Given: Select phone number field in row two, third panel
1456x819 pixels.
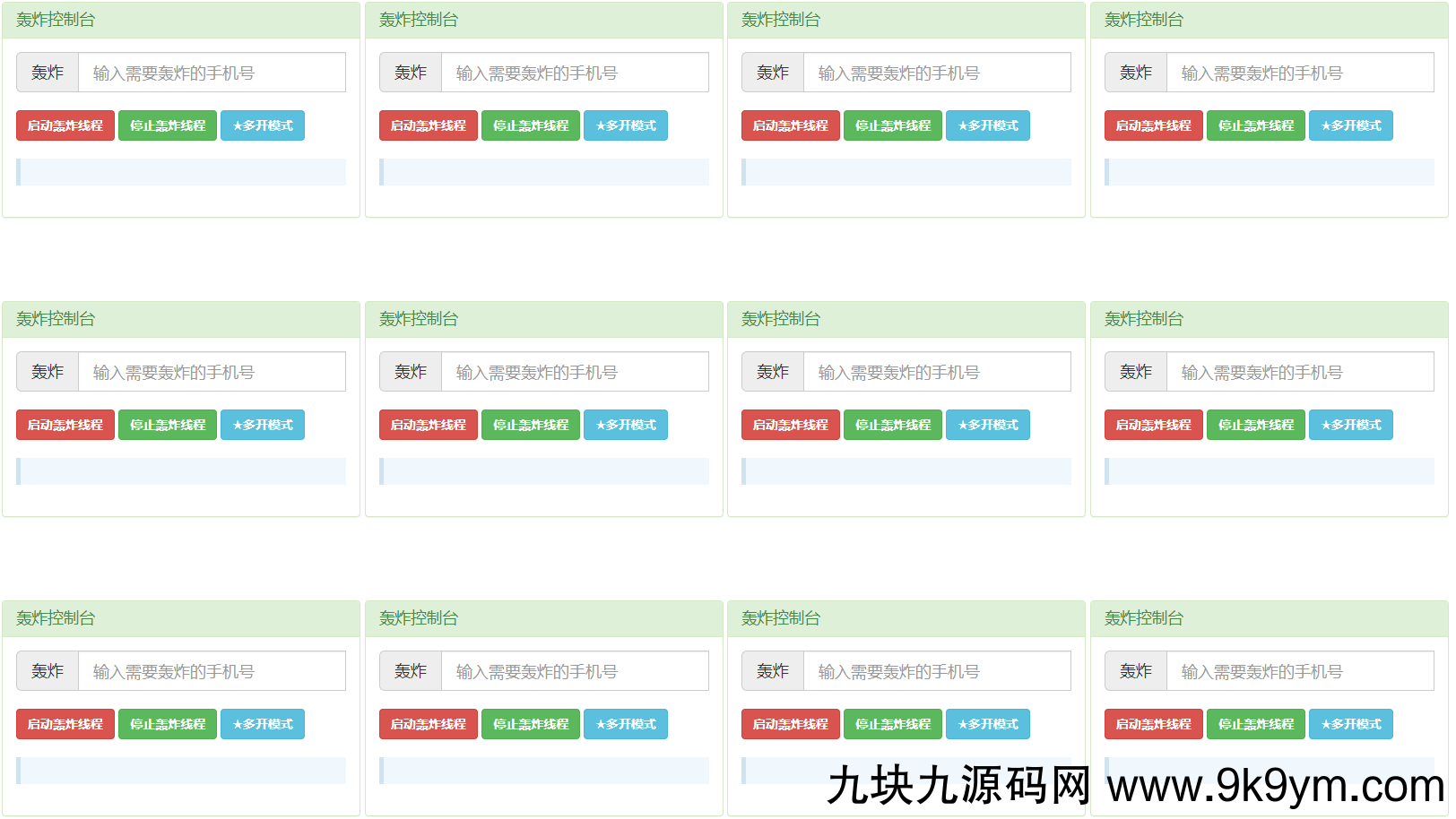Looking at the screenshot, I should [x=936, y=372].
